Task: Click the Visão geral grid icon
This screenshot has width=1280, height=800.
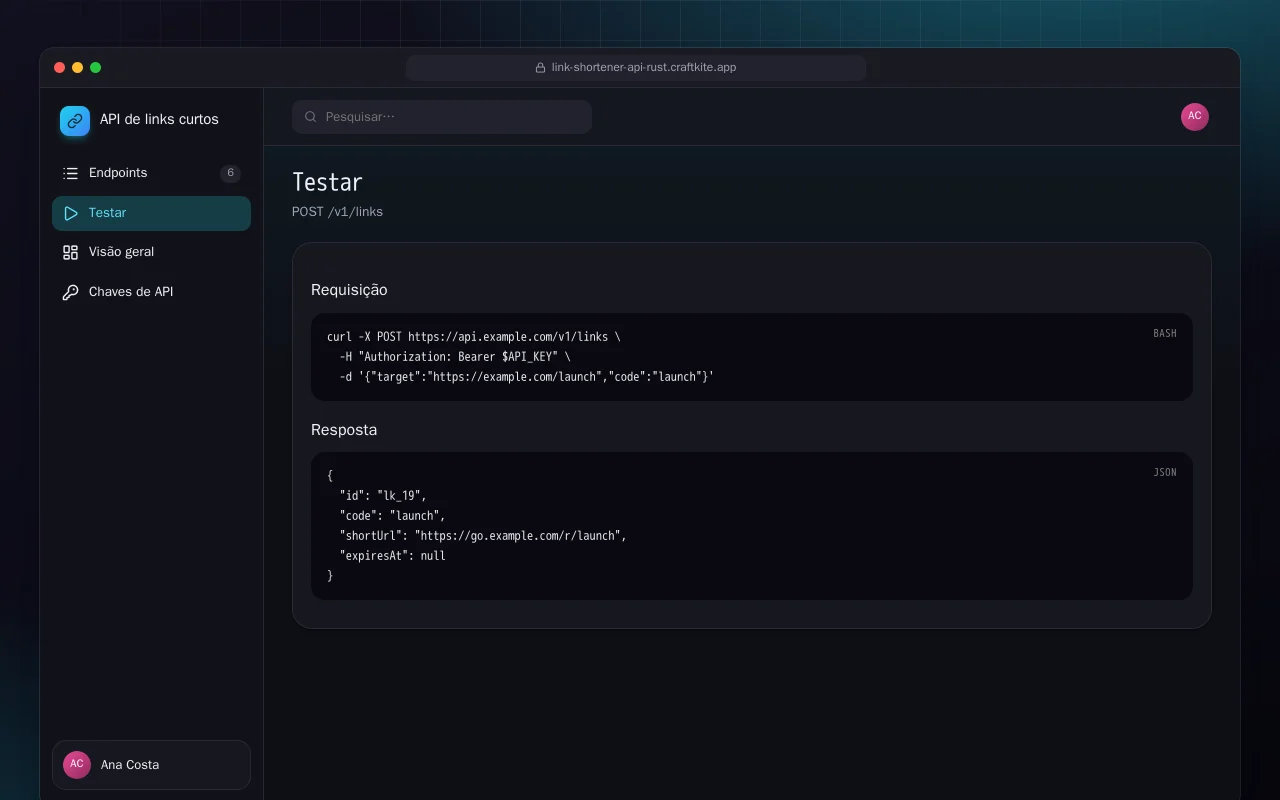Action: pyautogui.click(x=70, y=252)
